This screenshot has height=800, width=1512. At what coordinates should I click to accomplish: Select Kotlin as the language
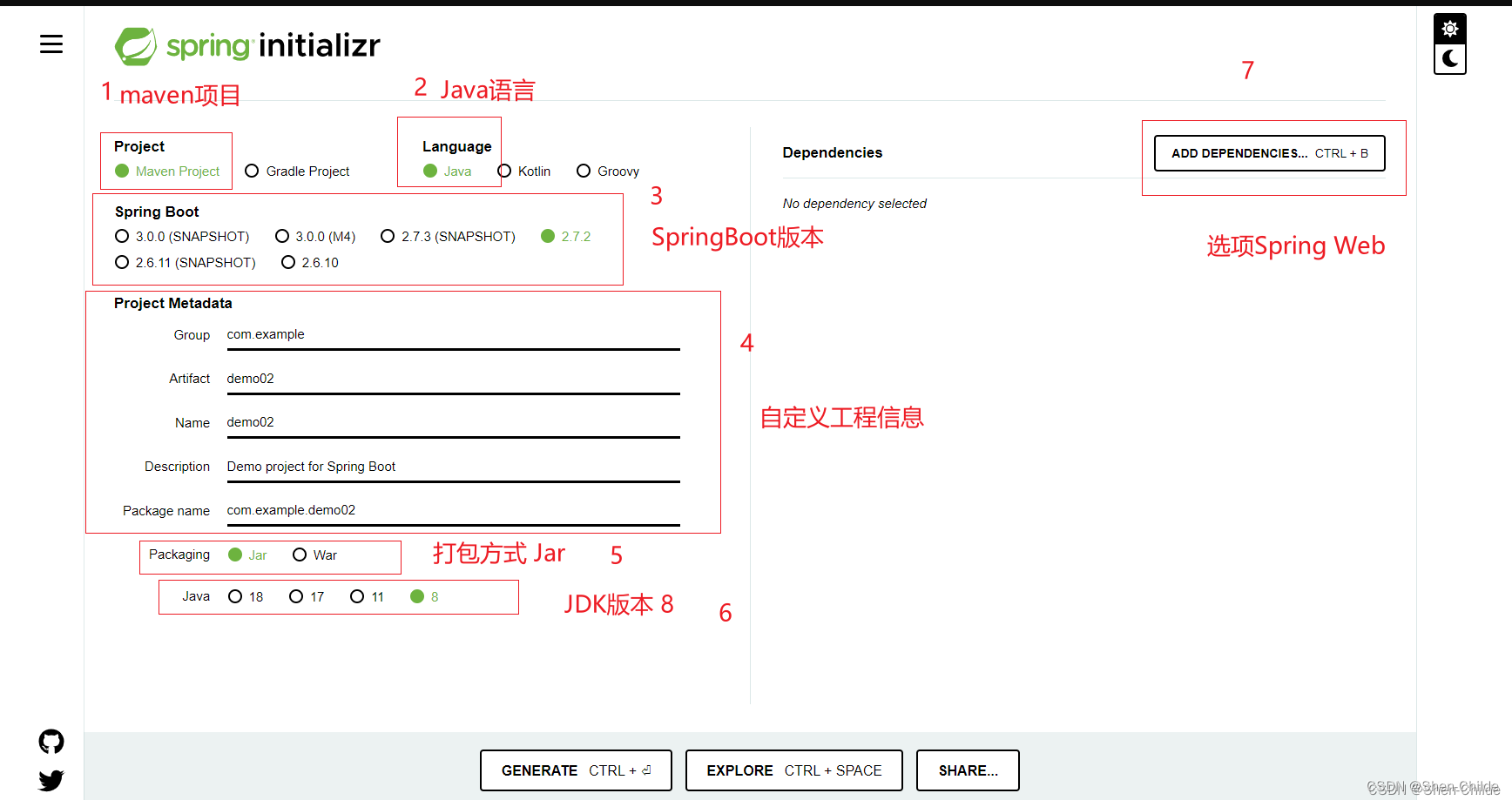[x=504, y=171]
